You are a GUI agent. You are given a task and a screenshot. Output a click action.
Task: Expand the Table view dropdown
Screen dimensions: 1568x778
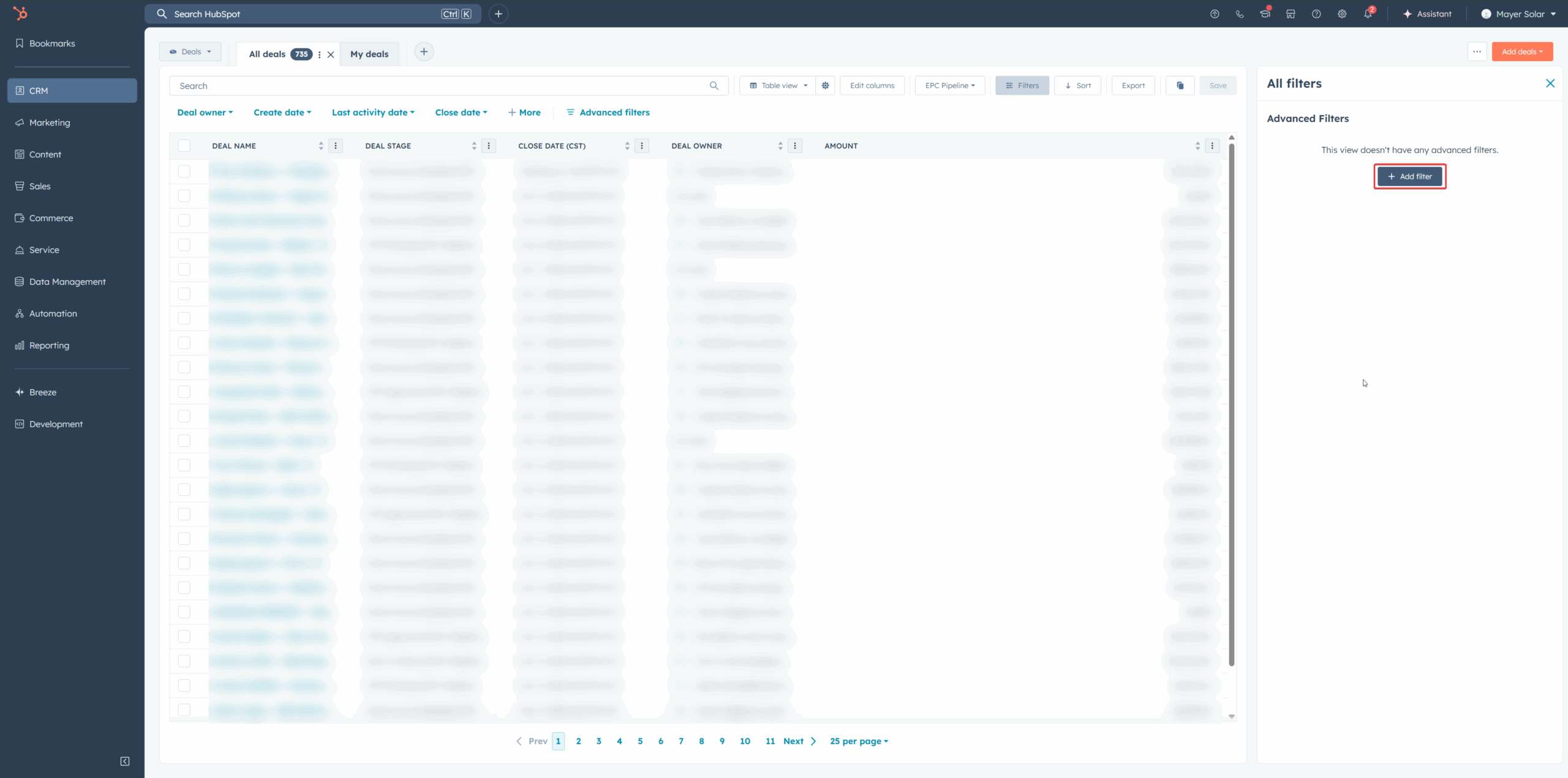click(x=778, y=86)
